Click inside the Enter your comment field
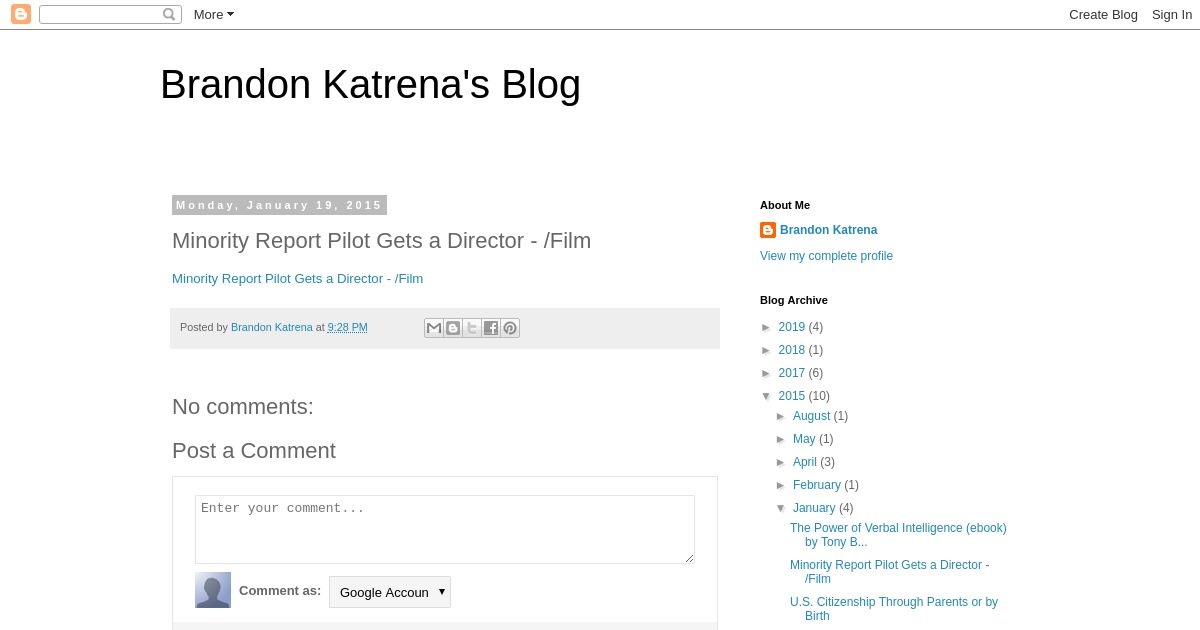Screen dimensions: 1200x630 click(444, 529)
